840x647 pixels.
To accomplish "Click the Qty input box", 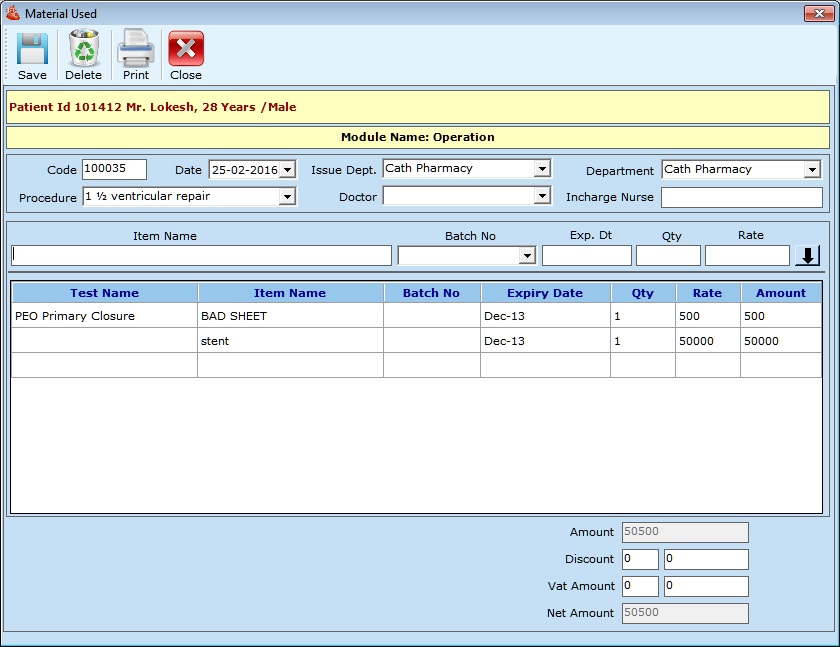I will [667, 256].
